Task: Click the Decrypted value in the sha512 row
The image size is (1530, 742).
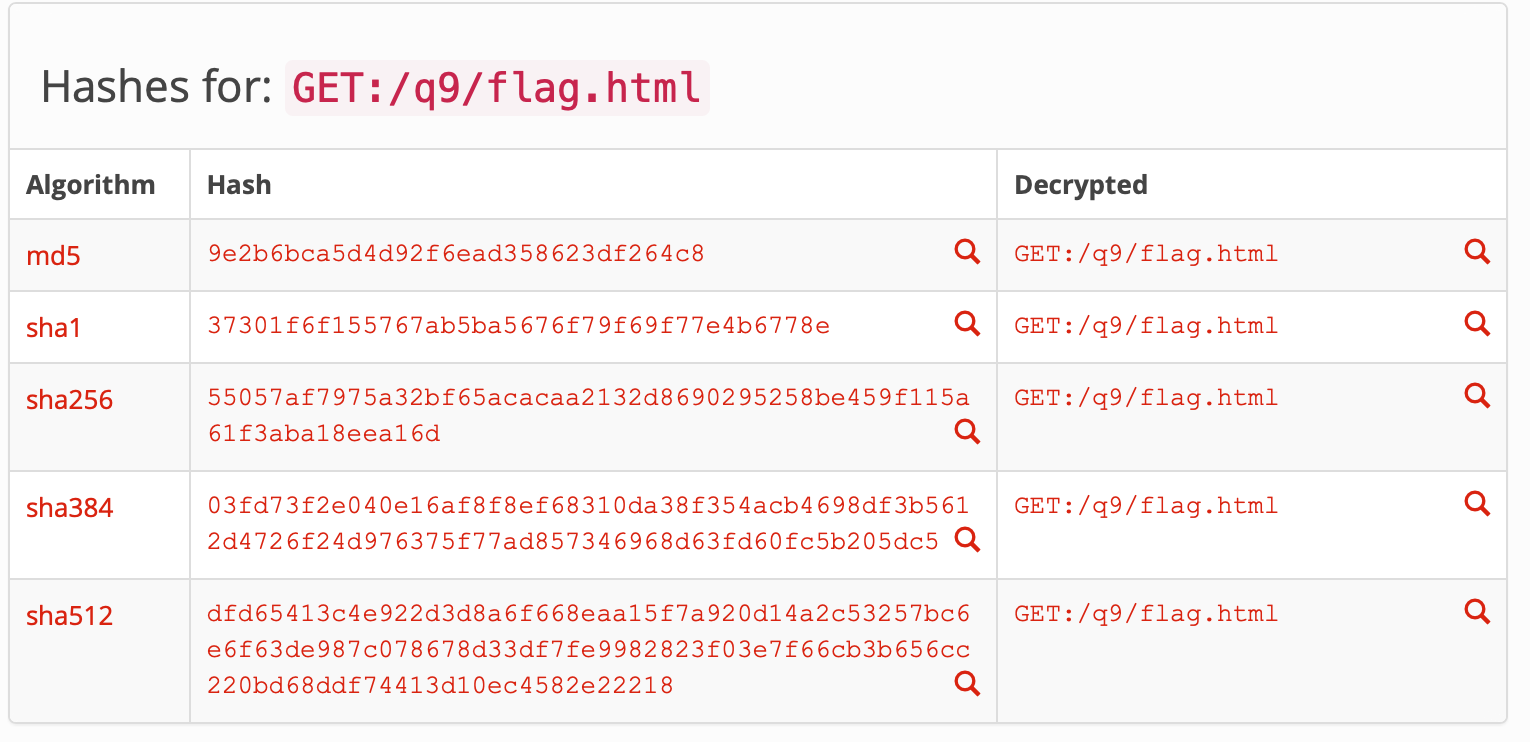Action: click(1145, 614)
